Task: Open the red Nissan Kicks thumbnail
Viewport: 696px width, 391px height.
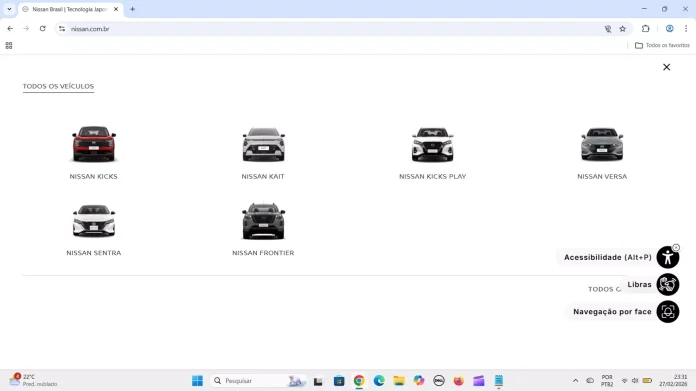Action: 94,144
